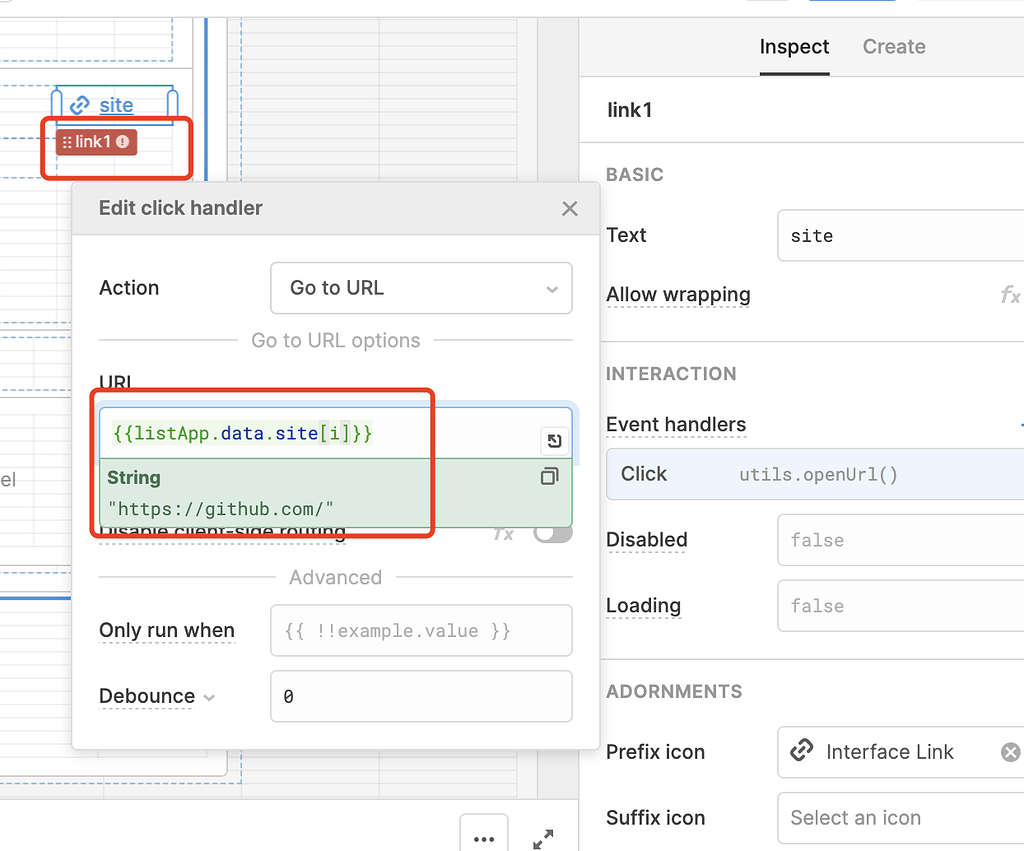Copy the evaluated string value "https://github.com/"

point(549,477)
